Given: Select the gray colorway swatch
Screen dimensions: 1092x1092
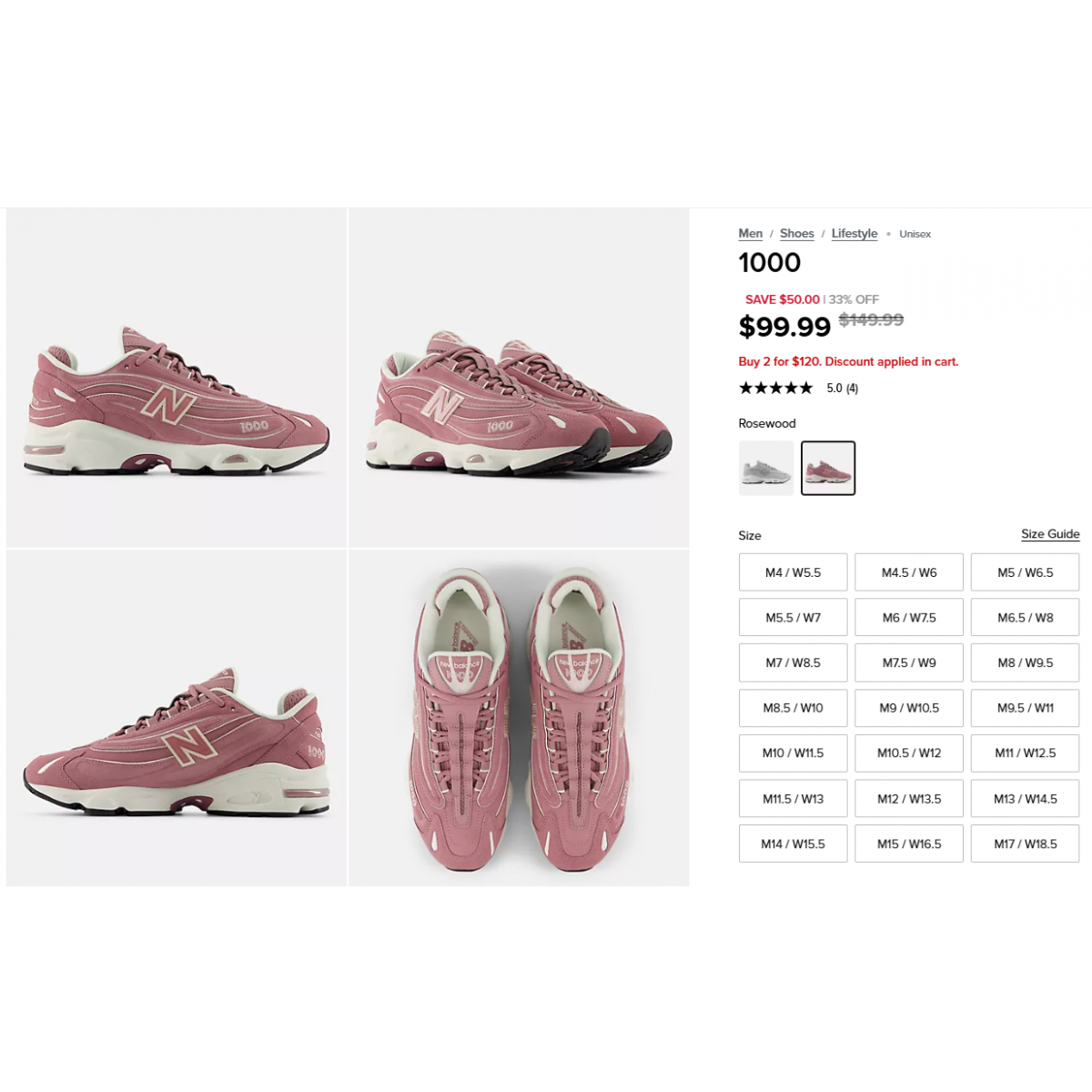Looking at the screenshot, I should [x=765, y=468].
